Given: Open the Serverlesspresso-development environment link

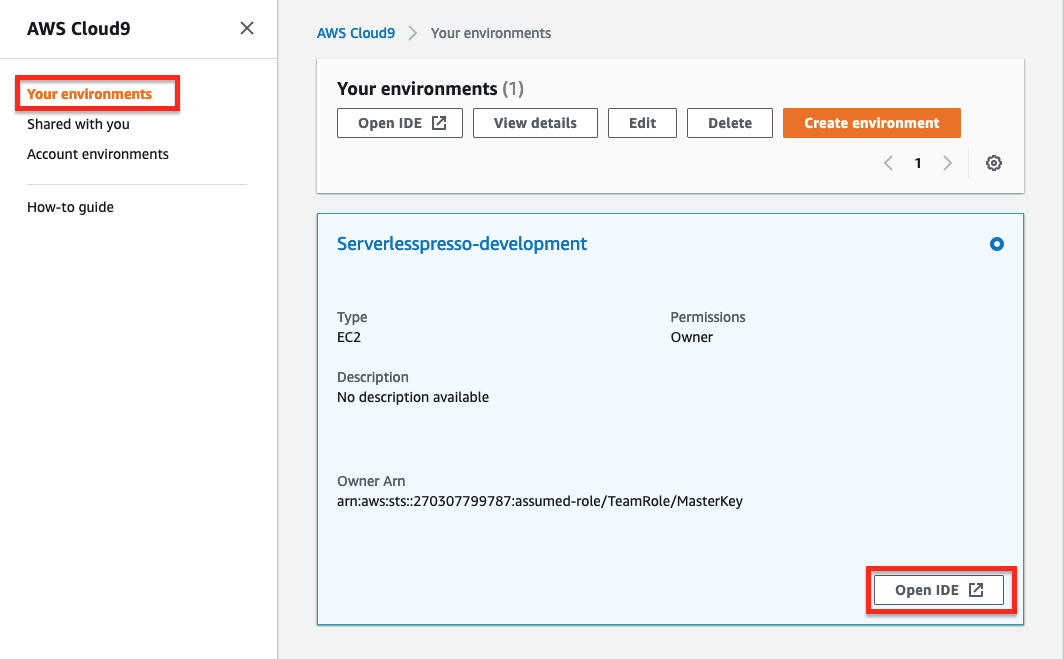Looking at the screenshot, I should click(462, 244).
